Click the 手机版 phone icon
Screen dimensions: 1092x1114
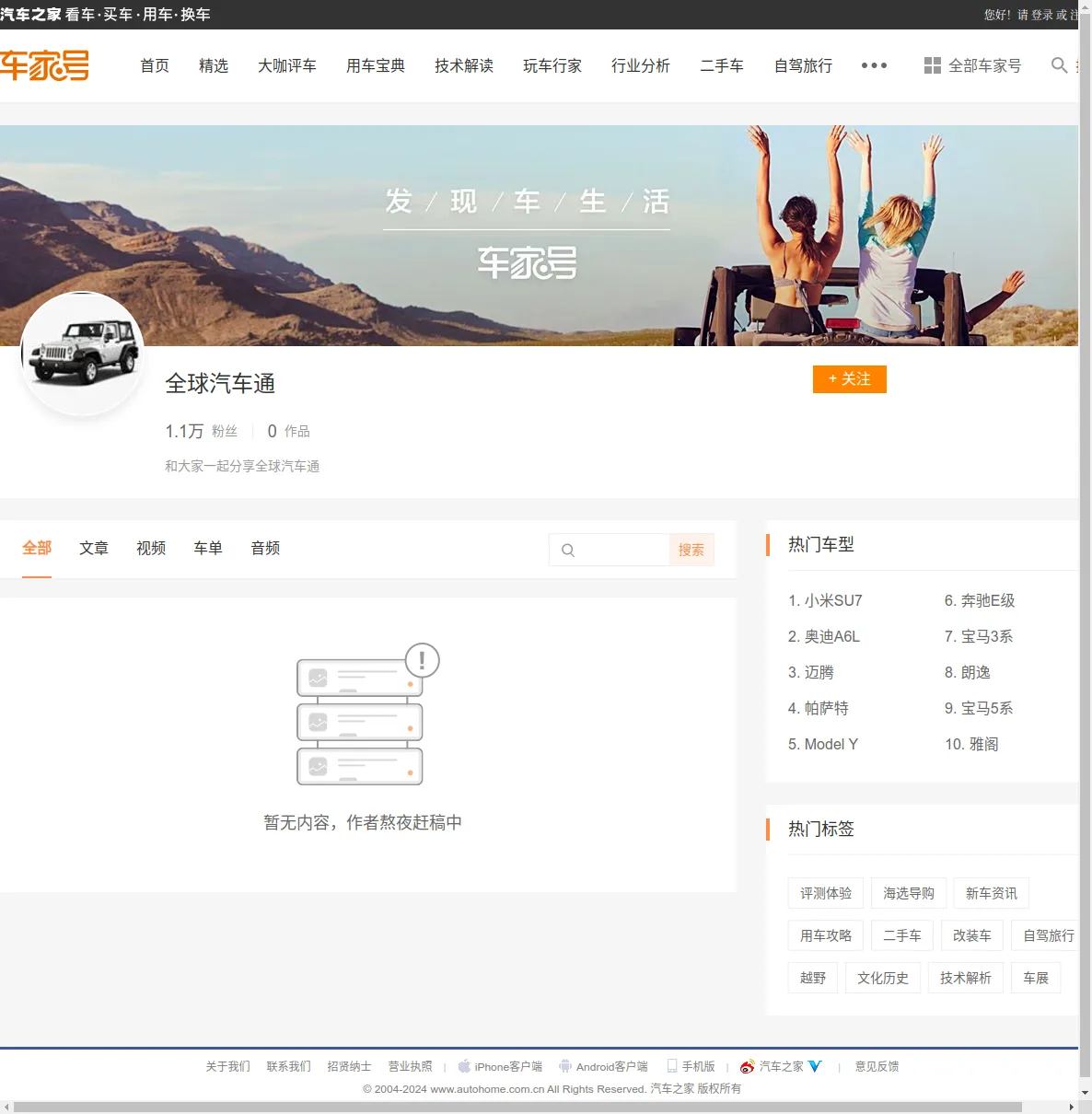[672, 1066]
